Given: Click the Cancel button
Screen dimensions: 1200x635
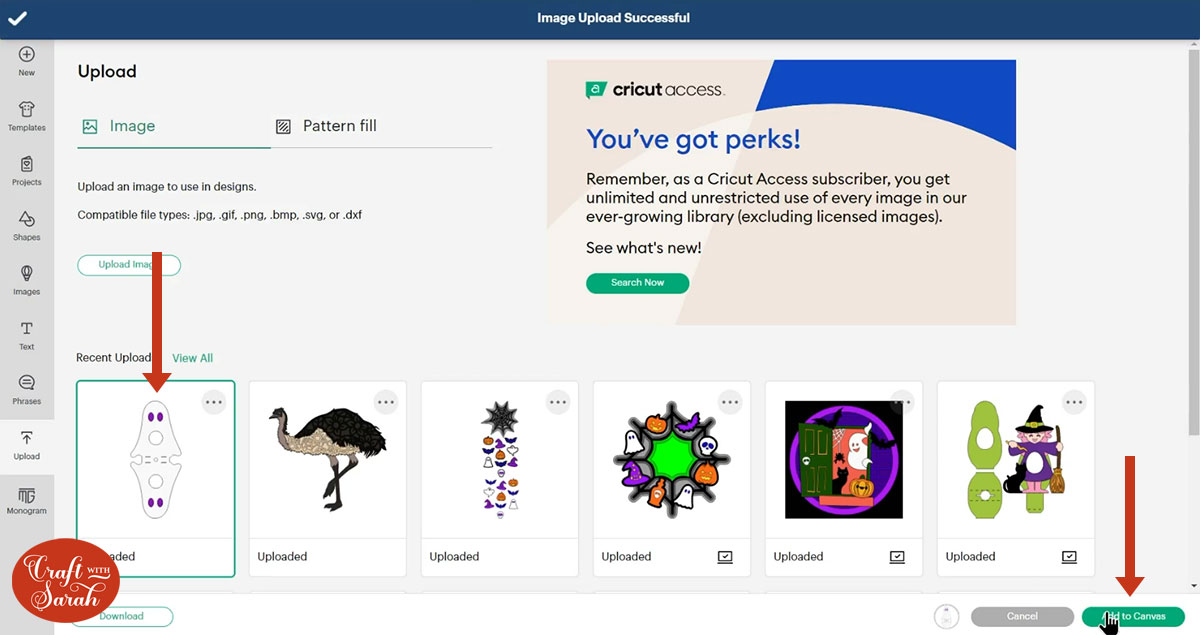Looking at the screenshot, I should point(1022,616).
